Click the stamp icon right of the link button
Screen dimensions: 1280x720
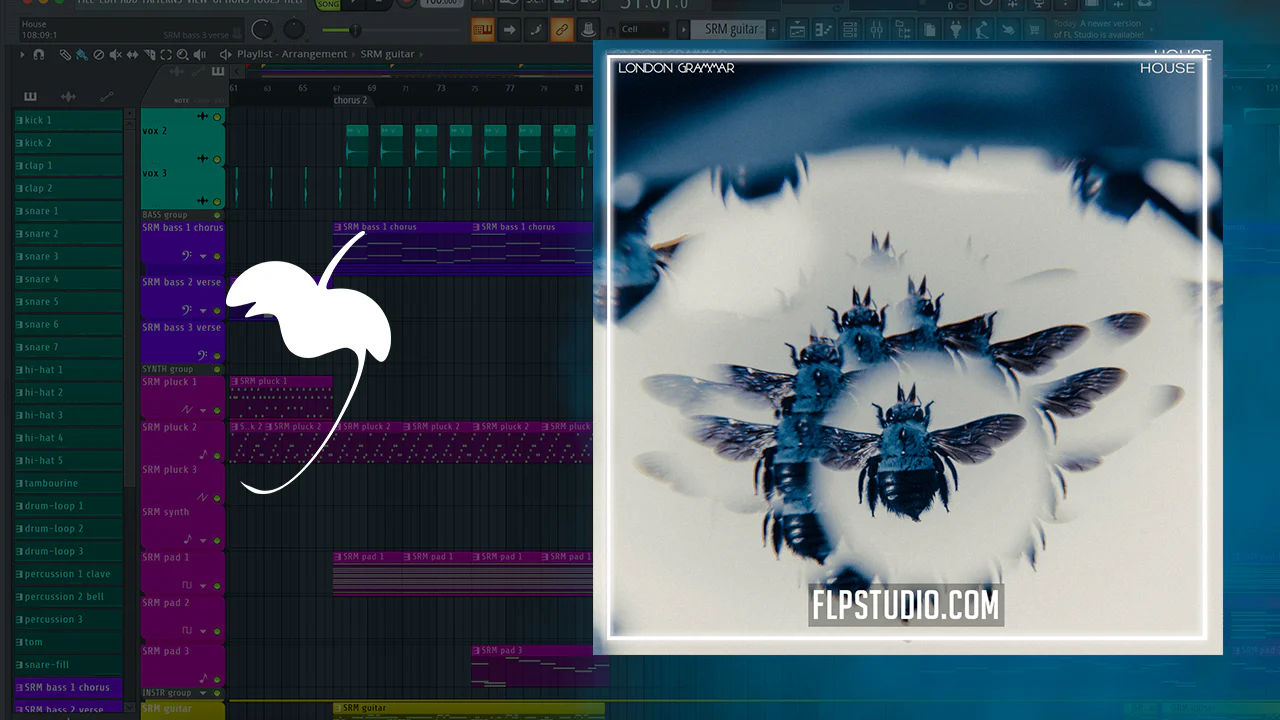[588, 30]
